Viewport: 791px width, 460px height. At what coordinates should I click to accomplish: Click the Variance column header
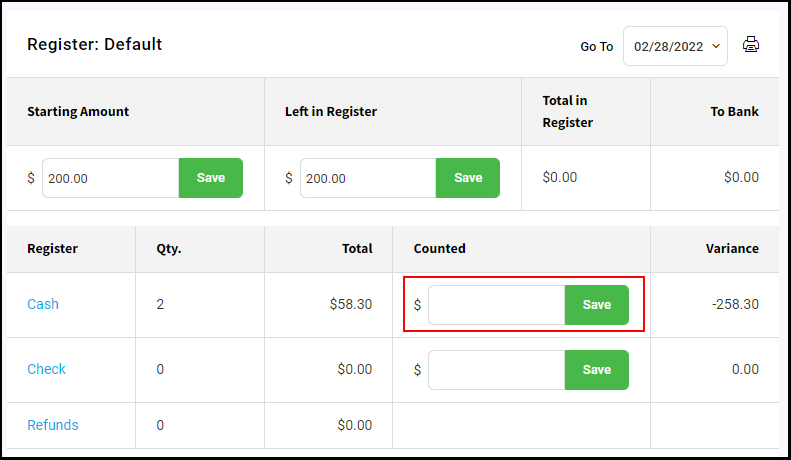pos(732,248)
